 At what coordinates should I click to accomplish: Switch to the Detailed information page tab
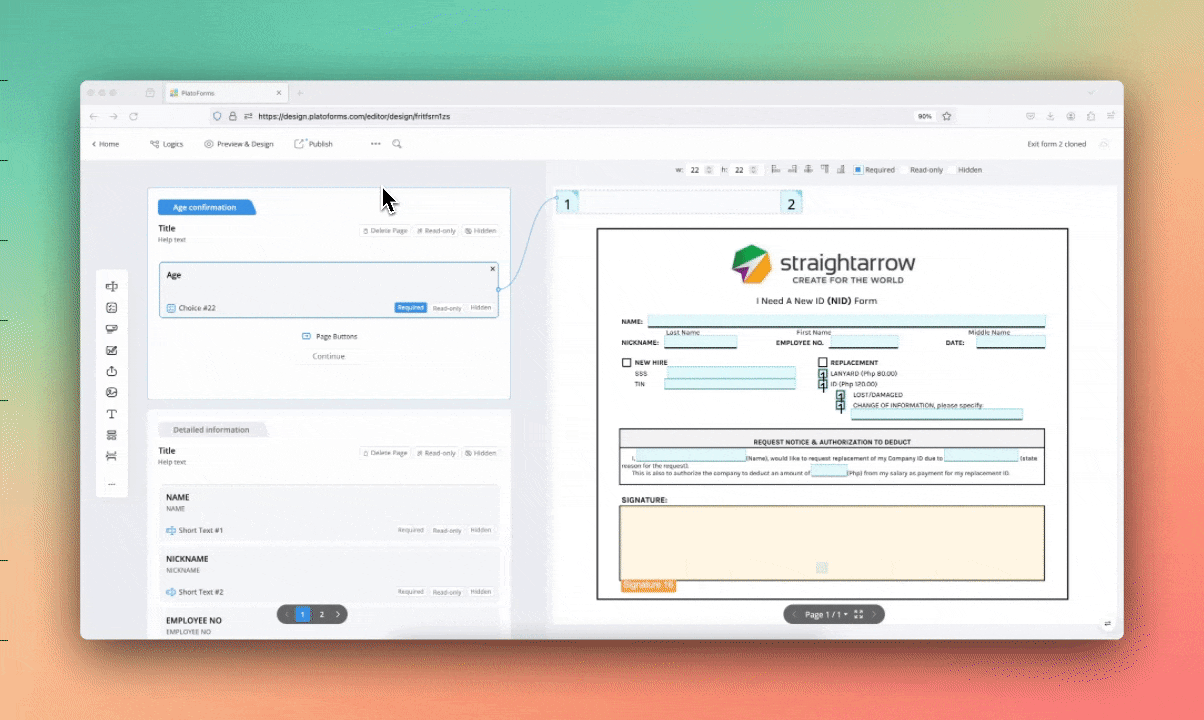point(212,430)
